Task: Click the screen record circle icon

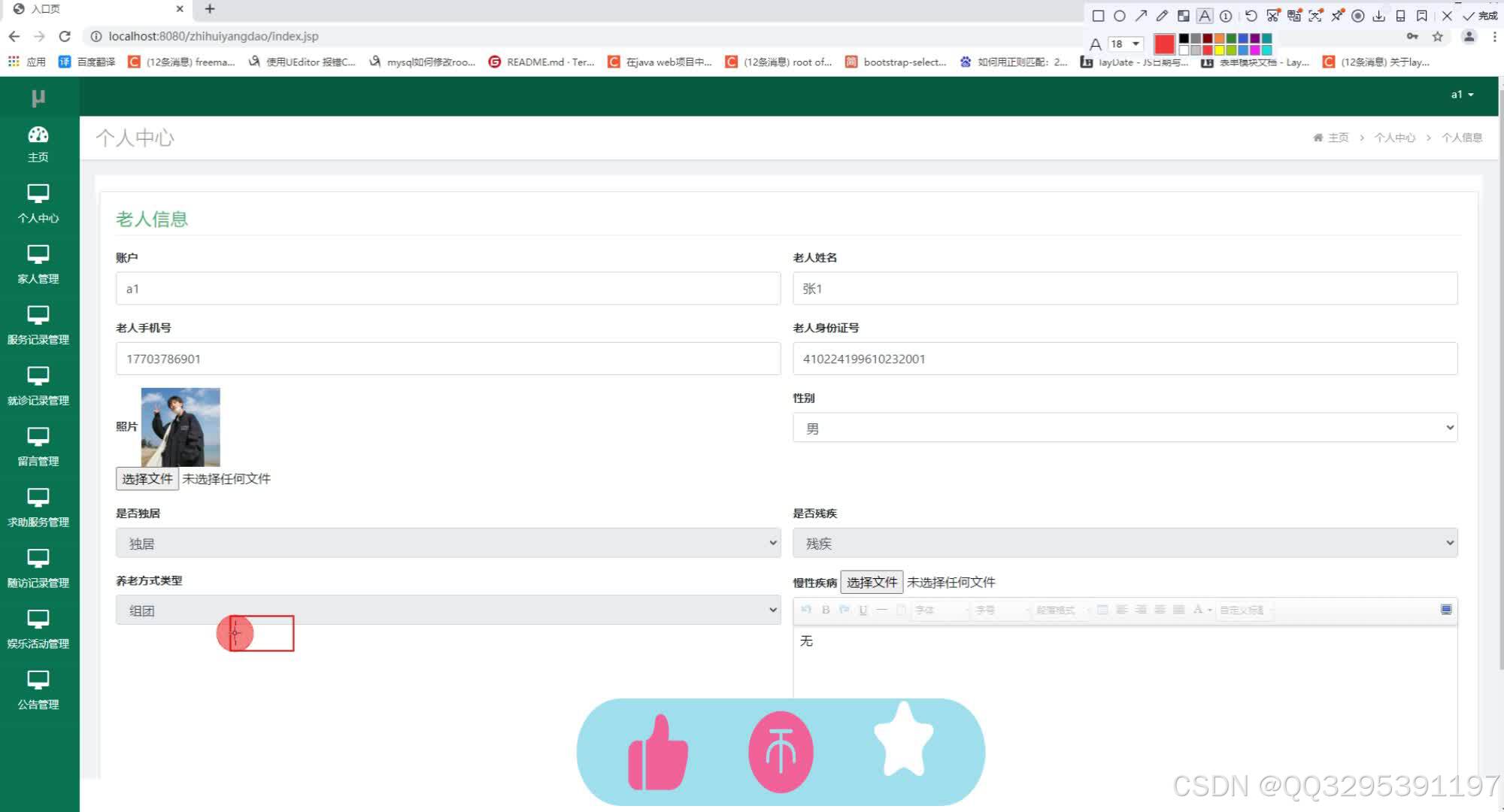Action: tap(1358, 16)
